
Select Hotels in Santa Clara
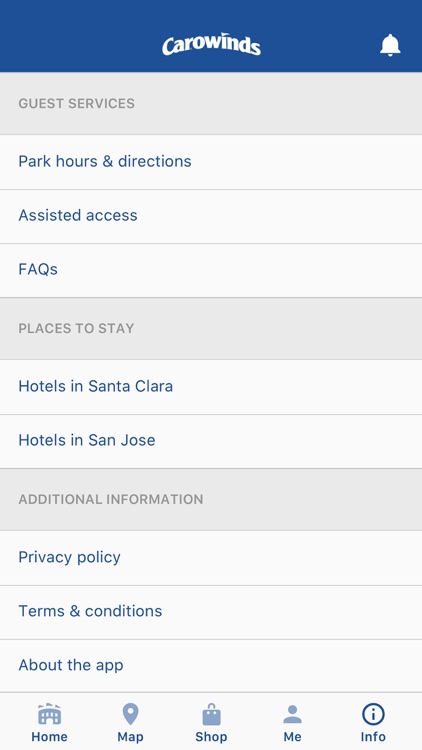(211, 386)
